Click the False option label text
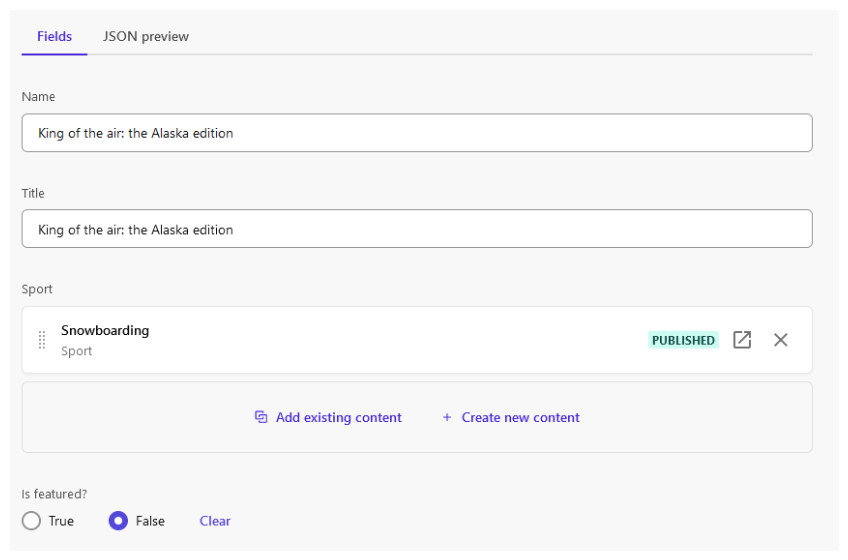 [150, 521]
